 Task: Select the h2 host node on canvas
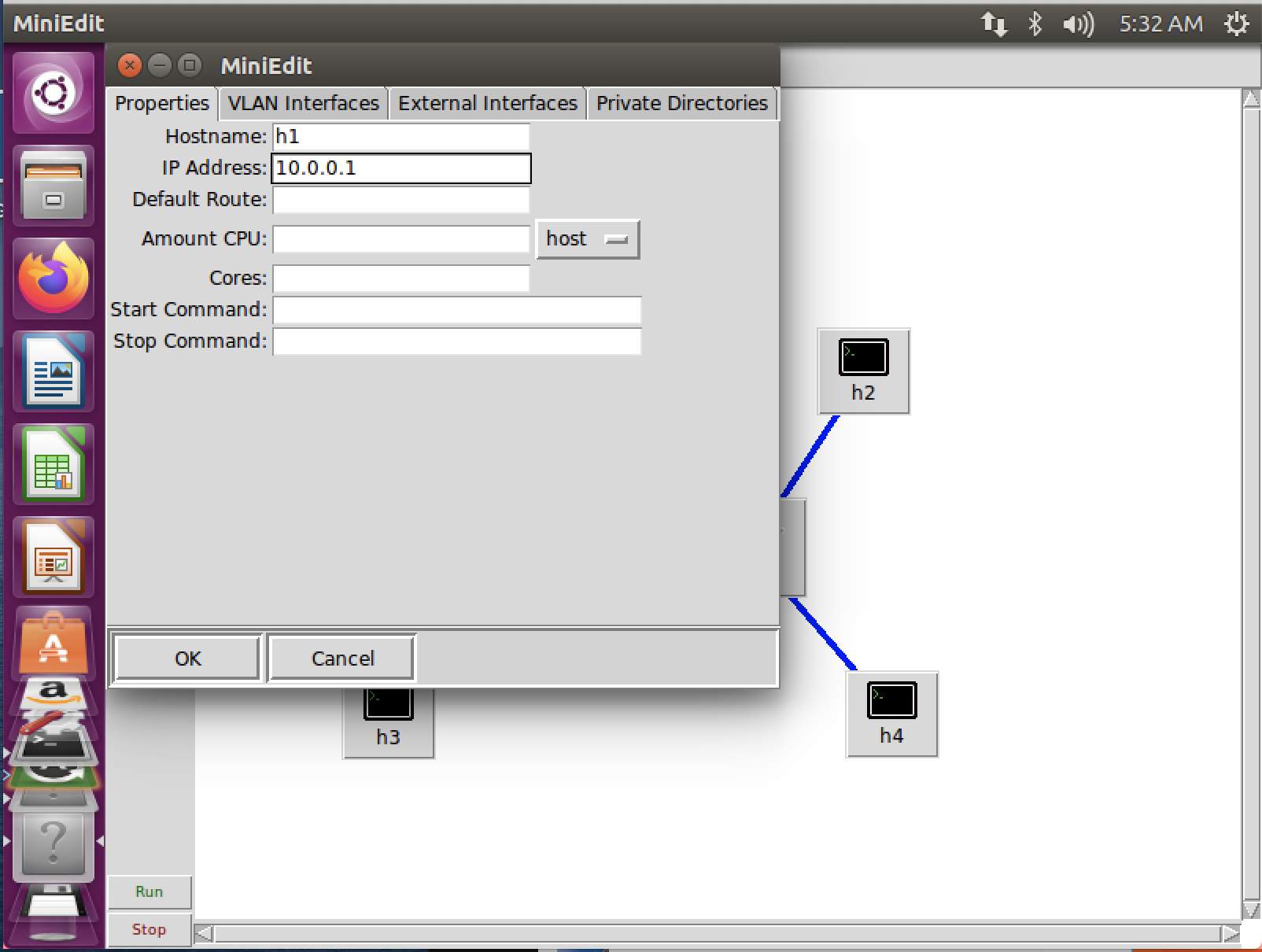point(863,371)
